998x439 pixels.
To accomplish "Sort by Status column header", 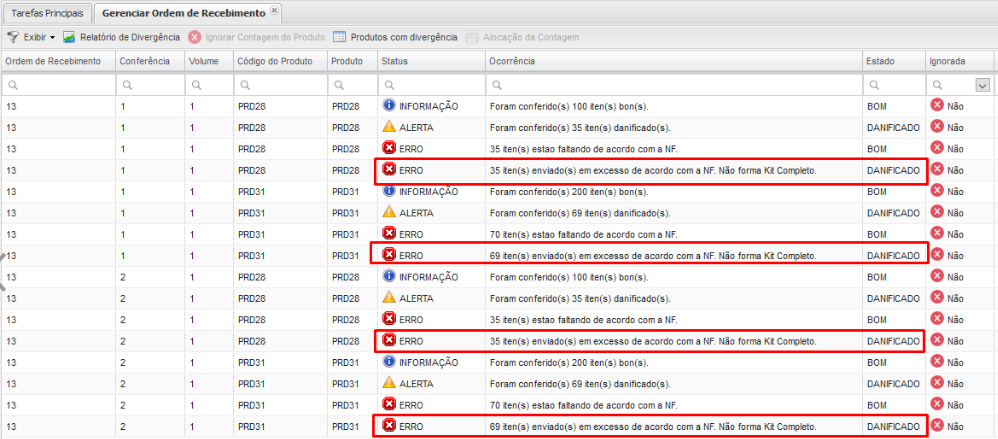I will [x=432, y=61].
